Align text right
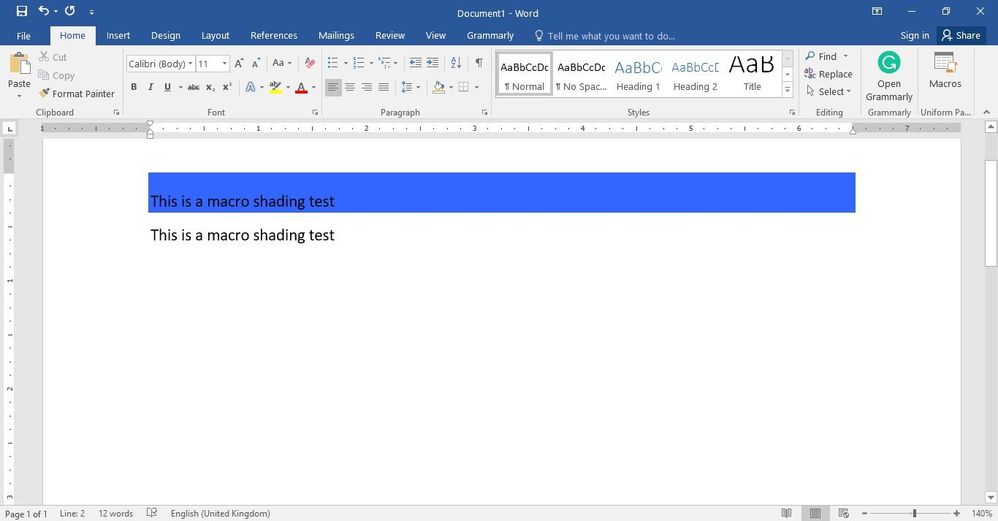The image size is (998, 521). pos(367,87)
